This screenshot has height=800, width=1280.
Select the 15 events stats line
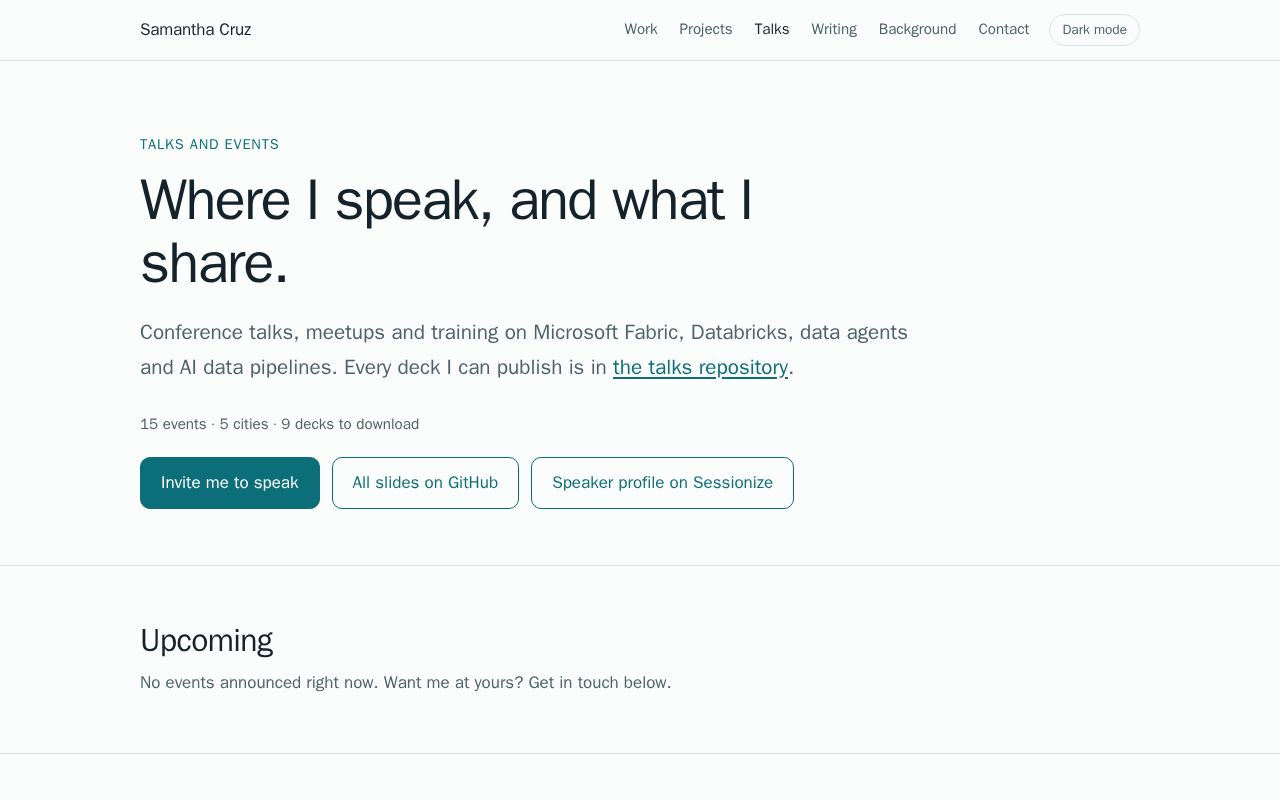coord(280,424)
